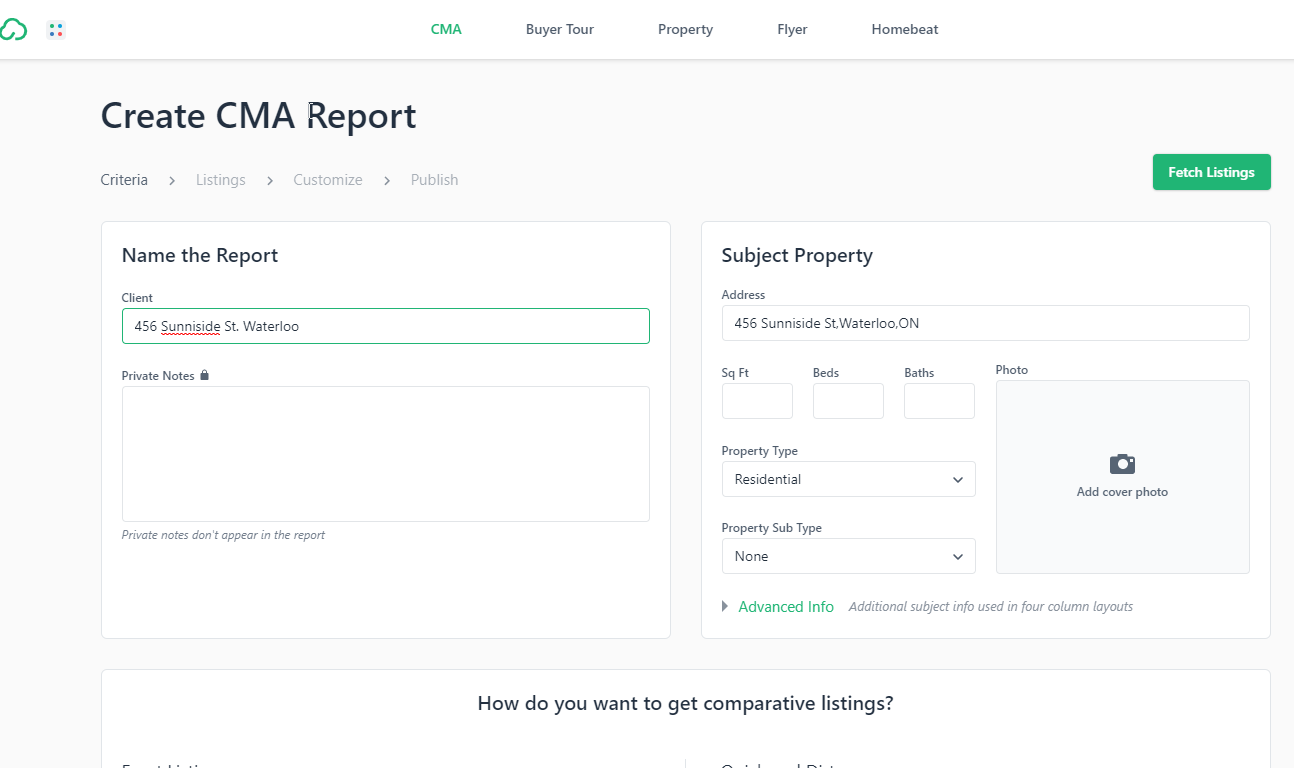Image resolution: width=1294 pixels, height=768 pixels.
Task: Expand the Advanced Info section
Action: point(786,606)
